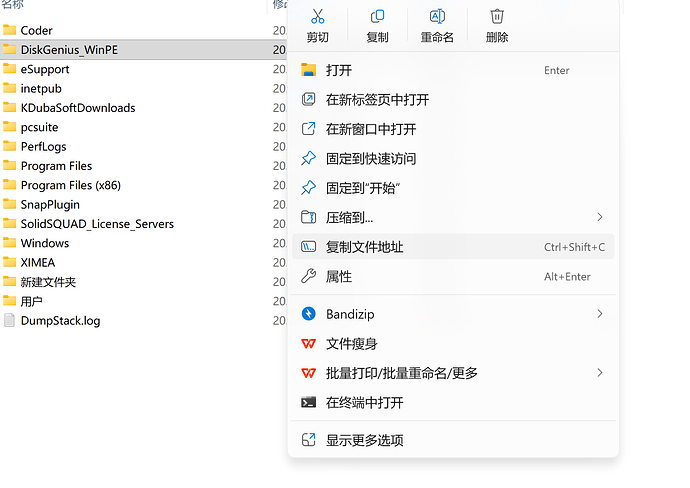690x488 pixels.
Task: Select Copy file address (复制文件地址)
Action: (453, 247)
